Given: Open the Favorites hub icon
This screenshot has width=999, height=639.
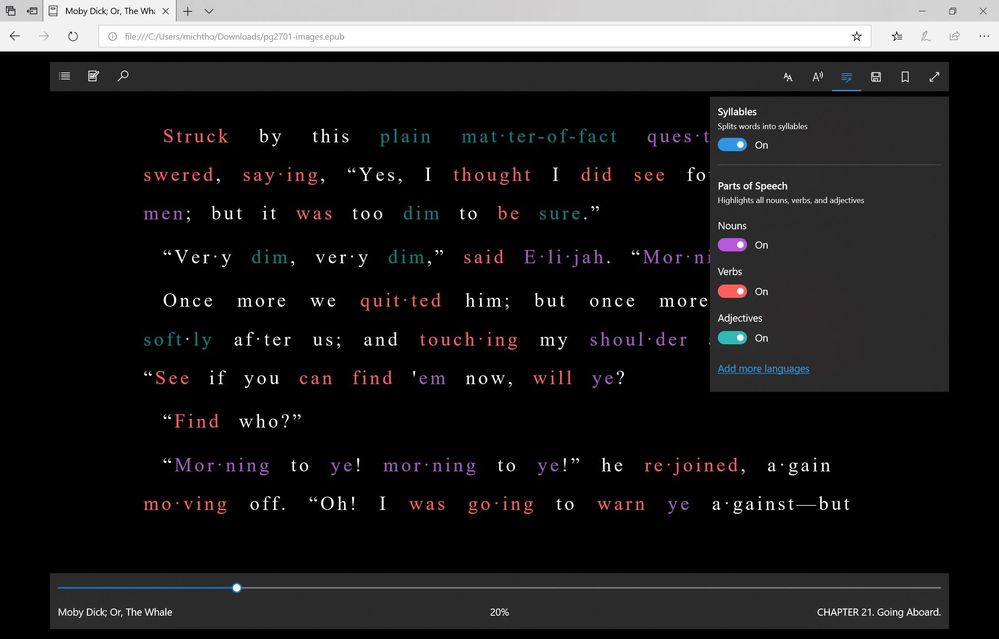Looking at the screenshot, I should tap(896, 36).
